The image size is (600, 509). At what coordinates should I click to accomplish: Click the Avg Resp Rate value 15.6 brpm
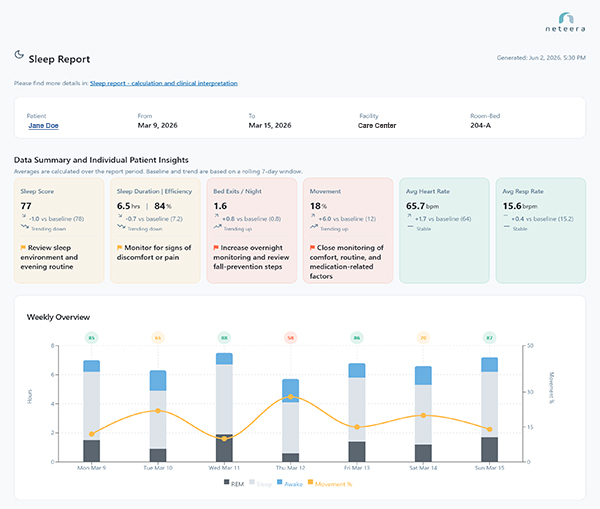tap(520, 206)
